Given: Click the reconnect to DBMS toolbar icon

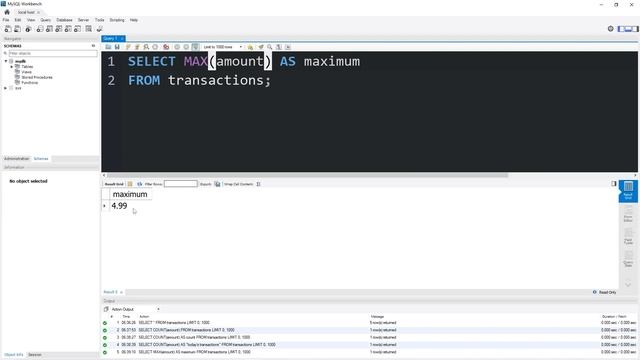Looking at the screenshot, I should click(100, 29).
